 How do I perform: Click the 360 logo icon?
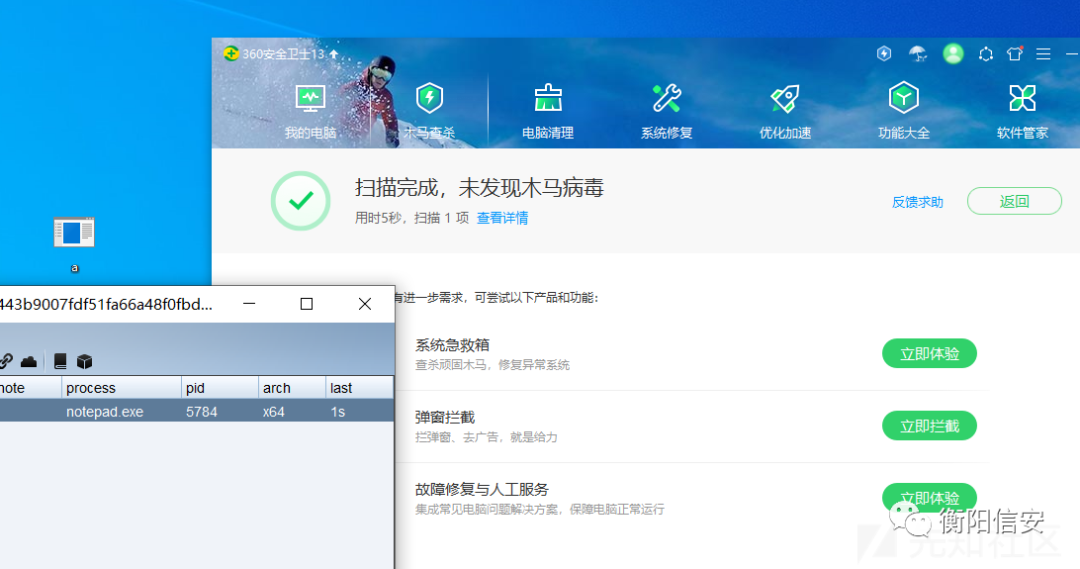(x=231, y=54)
